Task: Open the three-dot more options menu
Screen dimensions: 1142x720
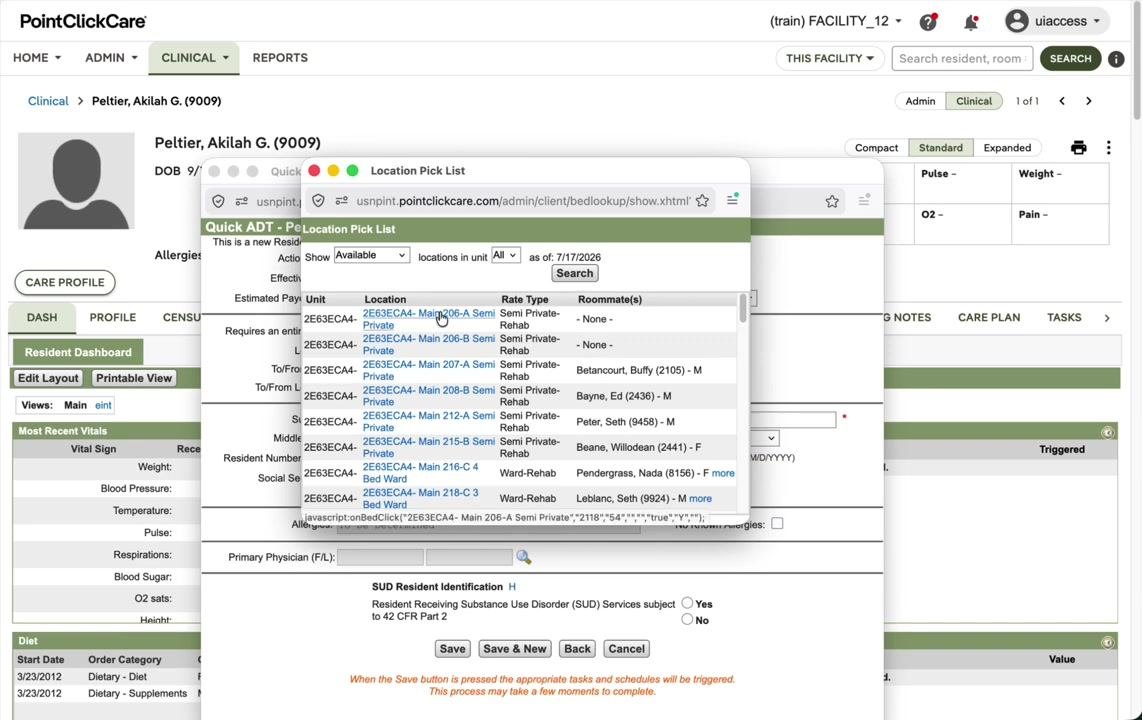Action: 1108,148
